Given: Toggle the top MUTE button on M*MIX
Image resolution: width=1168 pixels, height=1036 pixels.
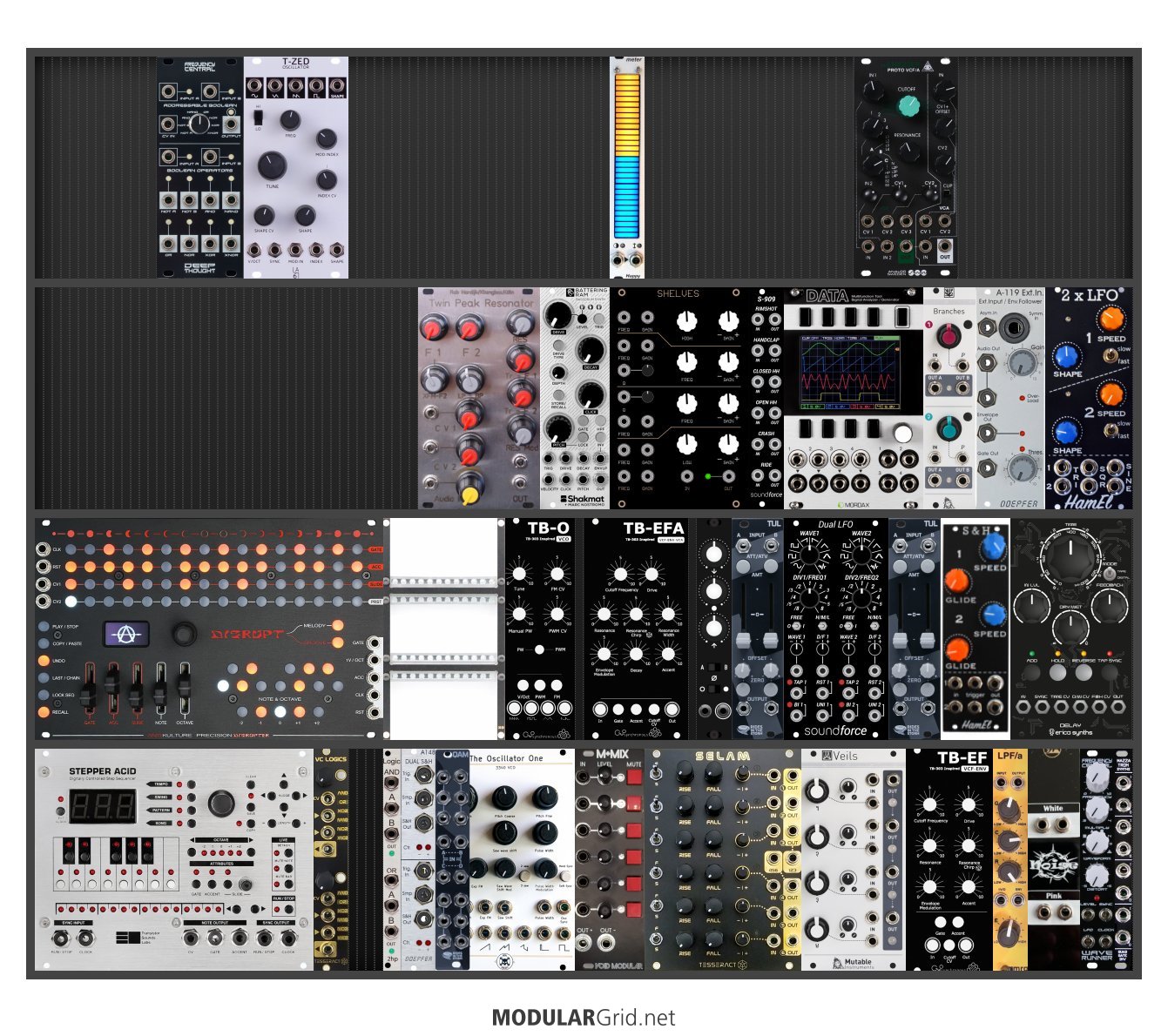Looking at the screenshot, I should pos(633,777).
